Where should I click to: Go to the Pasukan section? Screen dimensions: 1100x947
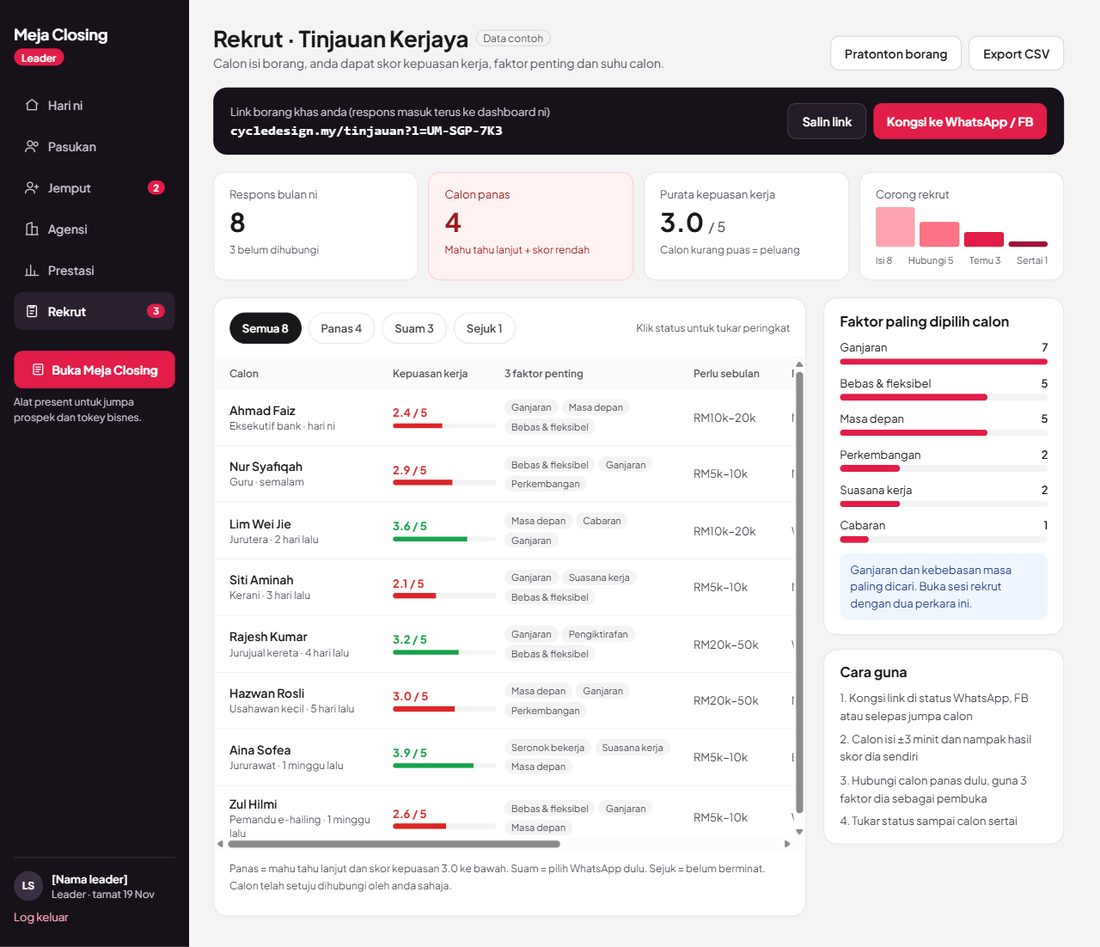[94, 147]
